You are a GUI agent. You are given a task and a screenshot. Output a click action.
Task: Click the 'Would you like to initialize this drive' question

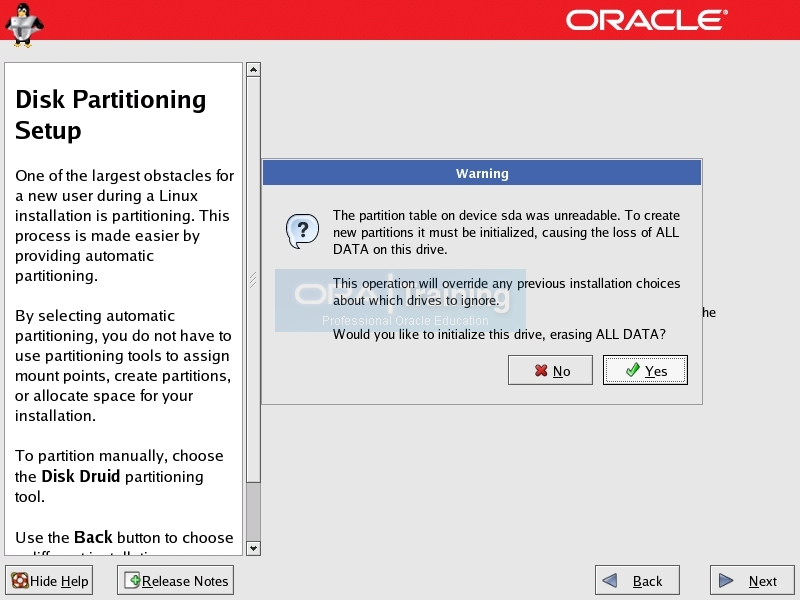pos(499,334)
